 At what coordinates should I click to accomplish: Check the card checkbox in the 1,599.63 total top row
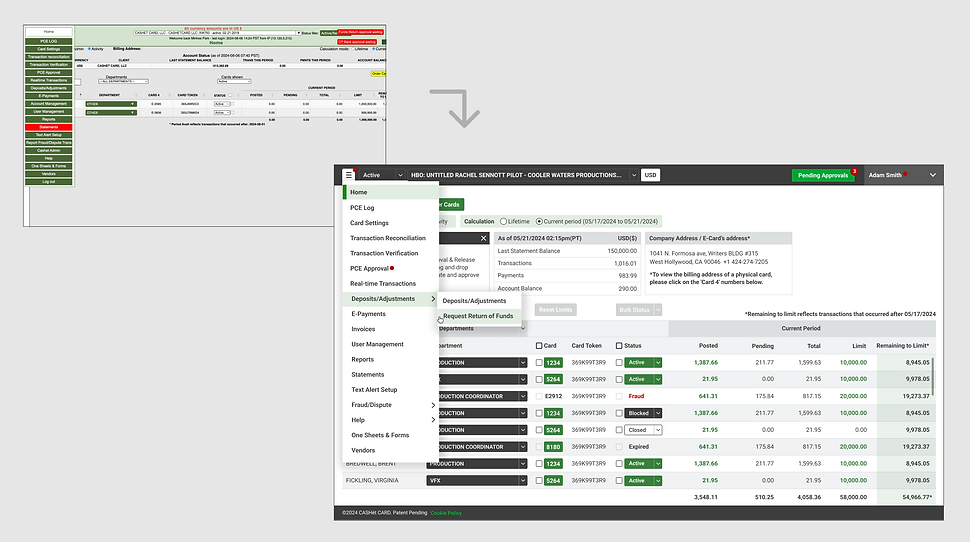click(539, 363)
